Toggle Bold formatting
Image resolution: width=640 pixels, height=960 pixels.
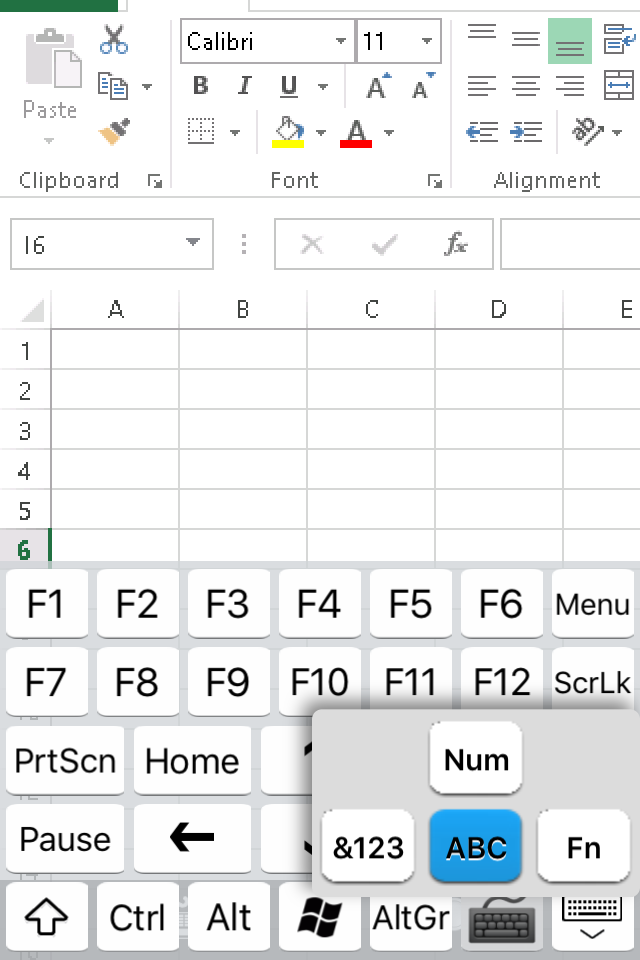[x=199, y=86]
